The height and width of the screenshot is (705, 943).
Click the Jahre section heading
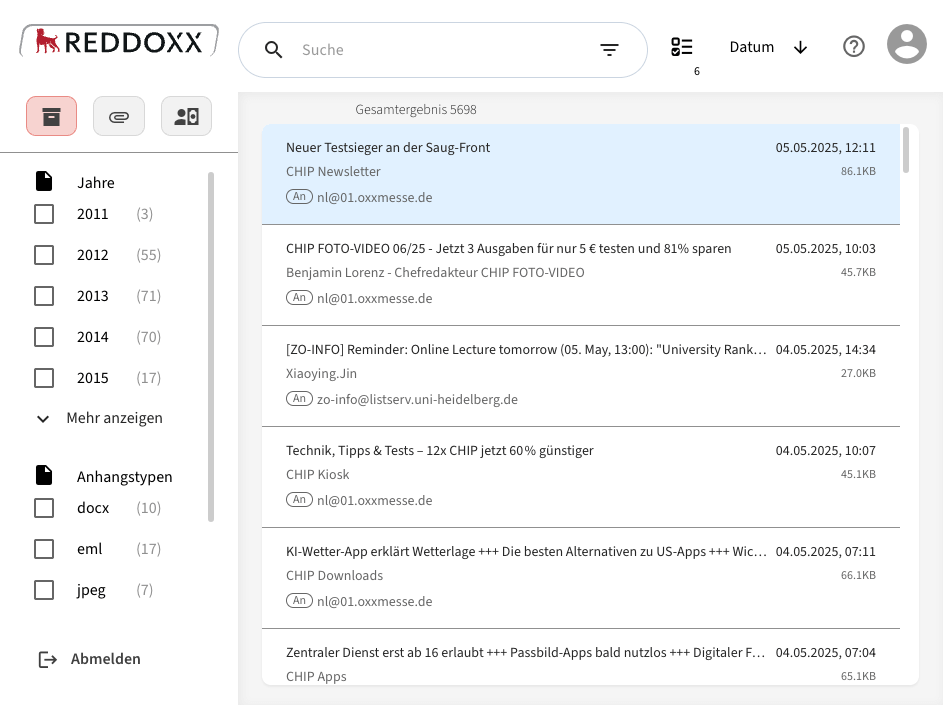coord(96,183)
